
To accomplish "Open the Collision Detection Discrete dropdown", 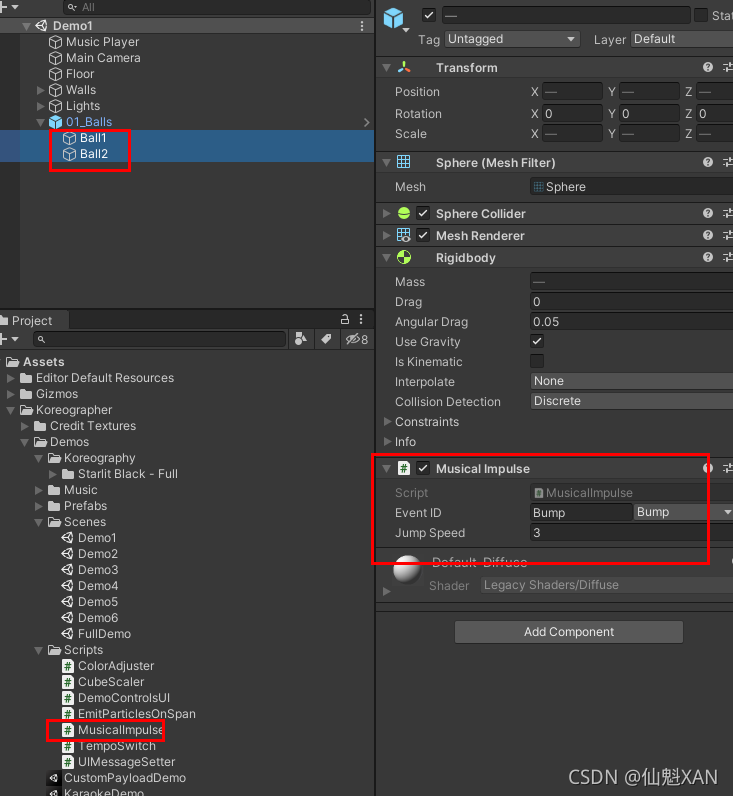I will pyautogui.click(x=631, y=401).
